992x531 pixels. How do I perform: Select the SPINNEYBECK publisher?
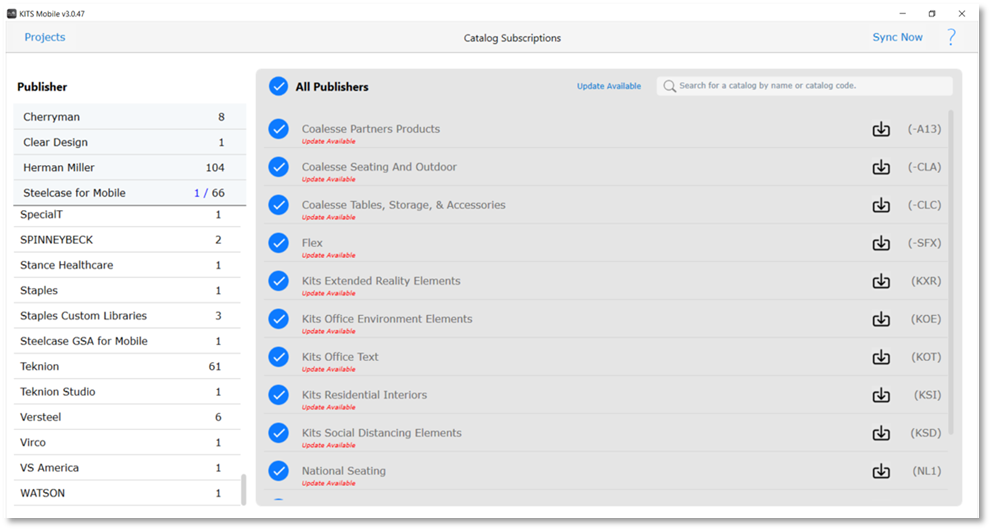[x=127, y=240]
